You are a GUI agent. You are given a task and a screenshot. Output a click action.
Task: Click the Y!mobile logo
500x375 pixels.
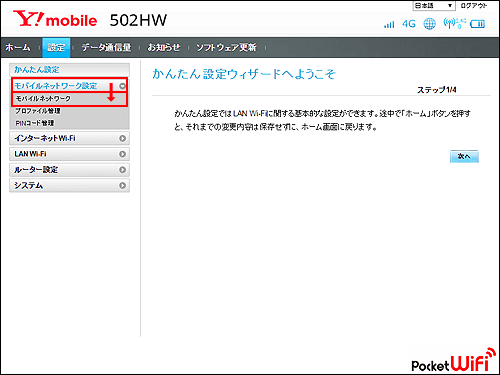(55, 19)
